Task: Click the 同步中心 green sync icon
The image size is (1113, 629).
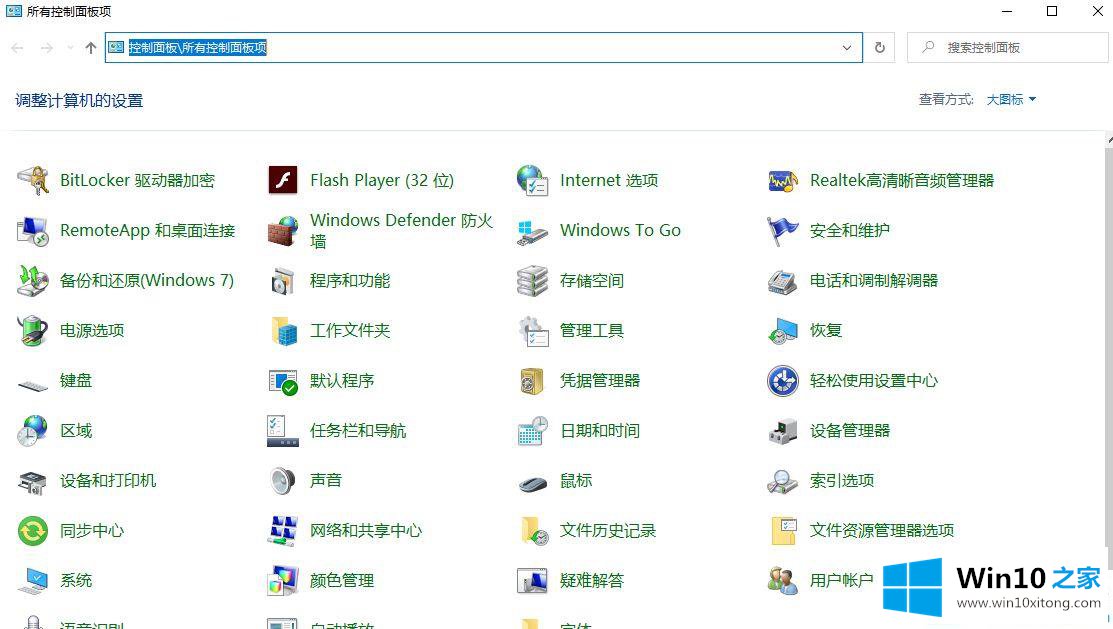Action: 33,530
